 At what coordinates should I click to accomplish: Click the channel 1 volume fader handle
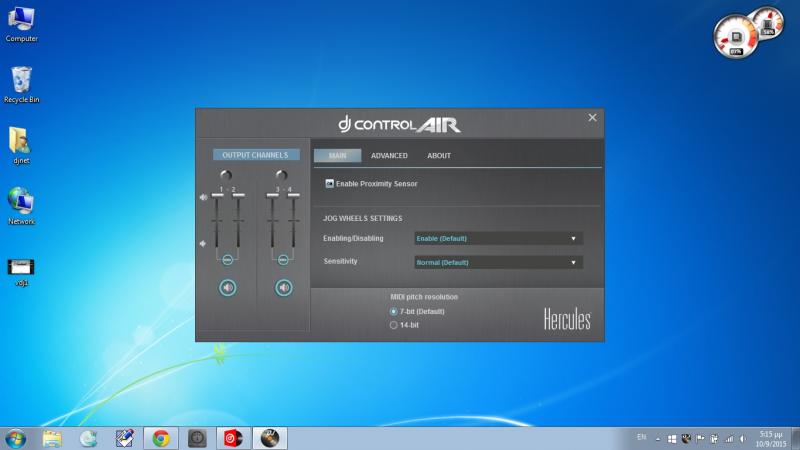[x=217, y=196]
